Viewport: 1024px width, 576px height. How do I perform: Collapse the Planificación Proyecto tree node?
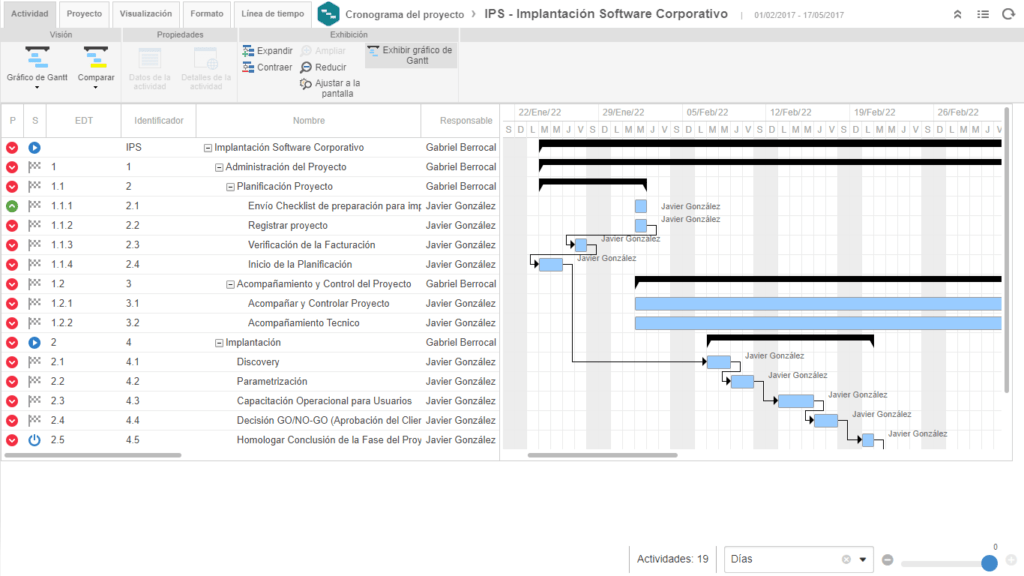pos(230,187)
